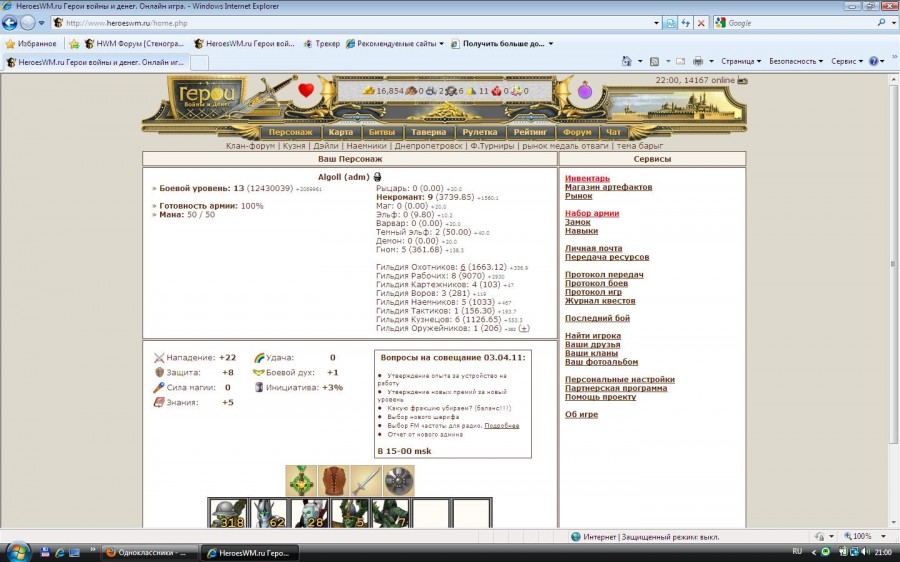Image resolution: width=900 pixels, height=562 pixels.
Task: Open the Чат game menu tab
Action: point(613,132)
